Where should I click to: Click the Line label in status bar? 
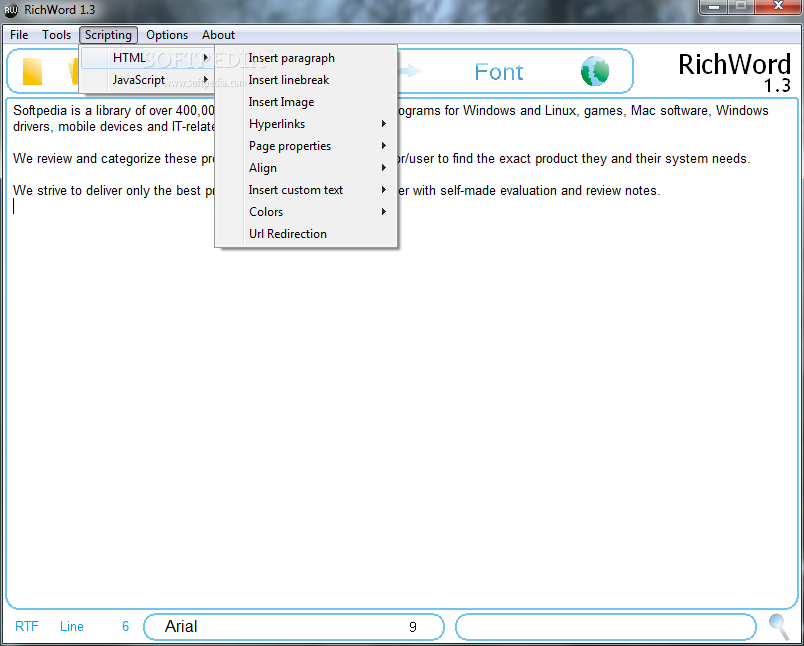coord(72,627)
